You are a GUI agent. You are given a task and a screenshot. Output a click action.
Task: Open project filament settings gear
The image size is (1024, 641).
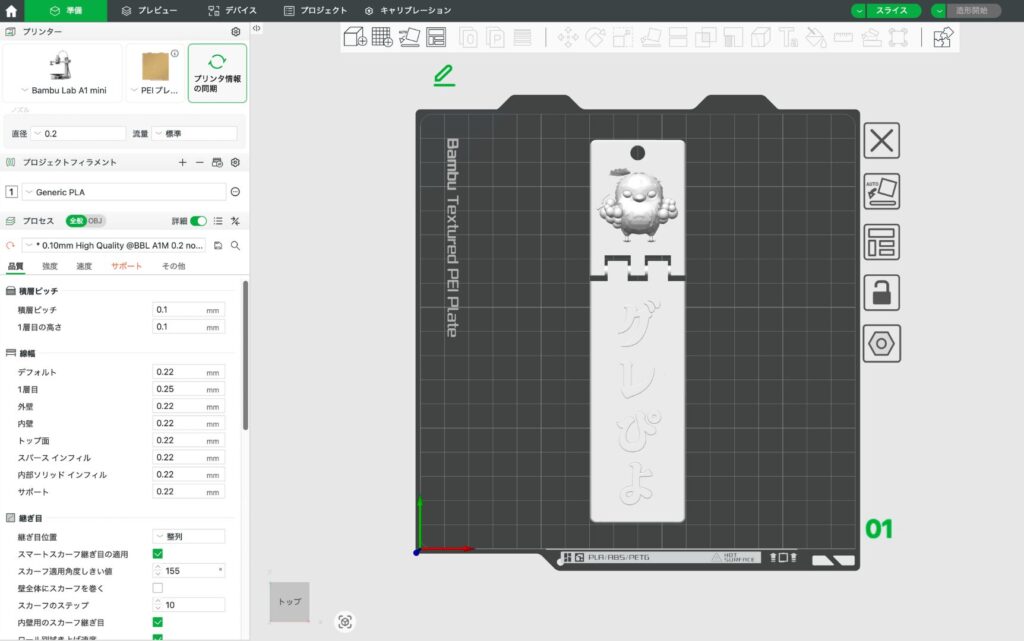point(235,163)
